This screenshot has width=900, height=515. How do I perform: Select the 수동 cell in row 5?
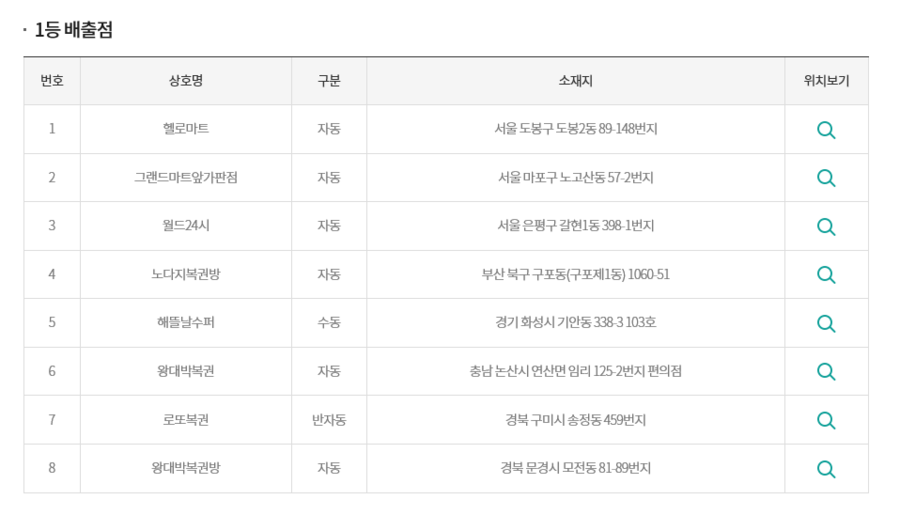tap(329, 323)
